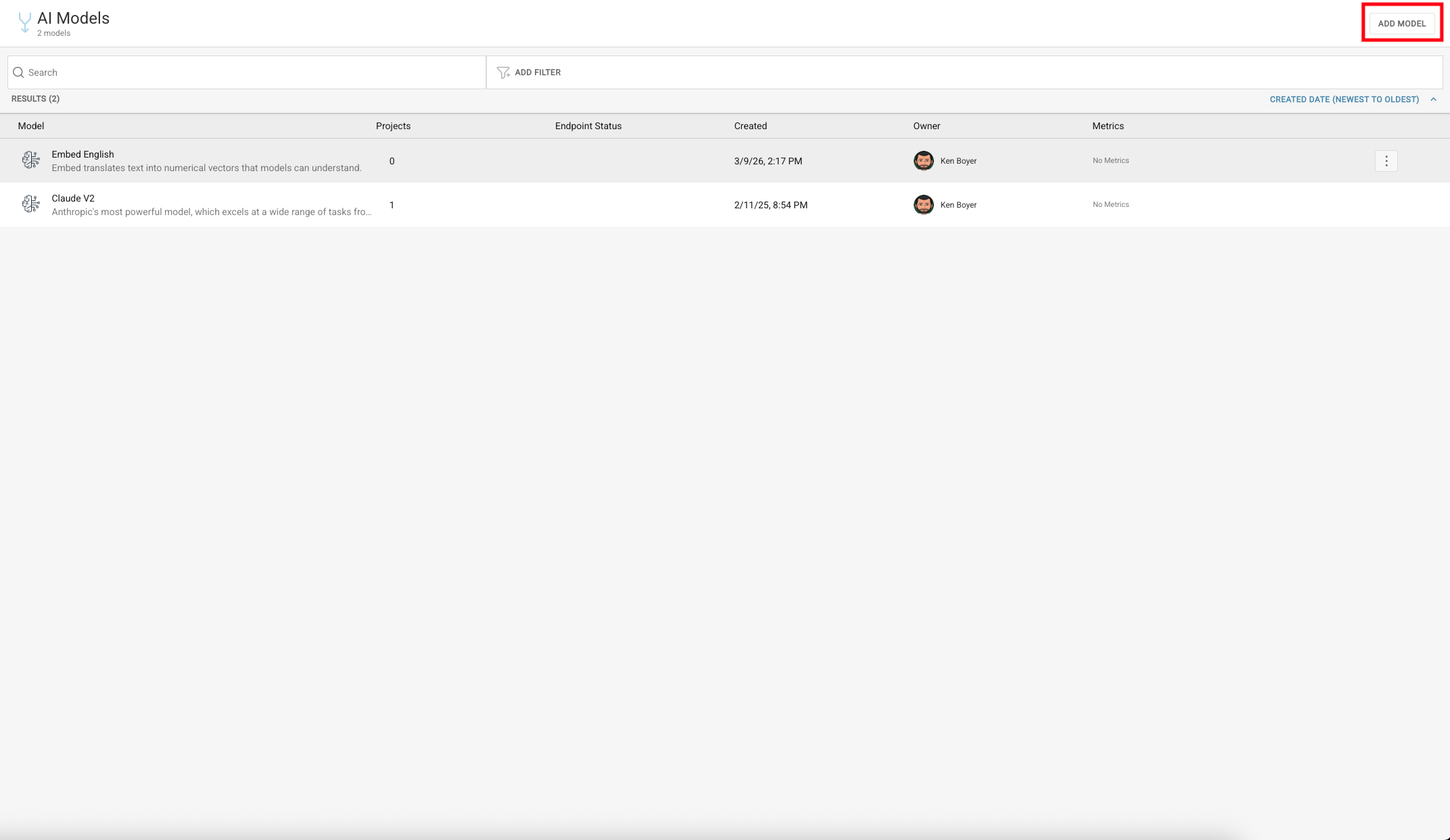This screenshot has width=1450, height=840.
Task: Click Ken Boyer name in Claude V2 row
Action: pyautogui.click(x=958, y=205)
